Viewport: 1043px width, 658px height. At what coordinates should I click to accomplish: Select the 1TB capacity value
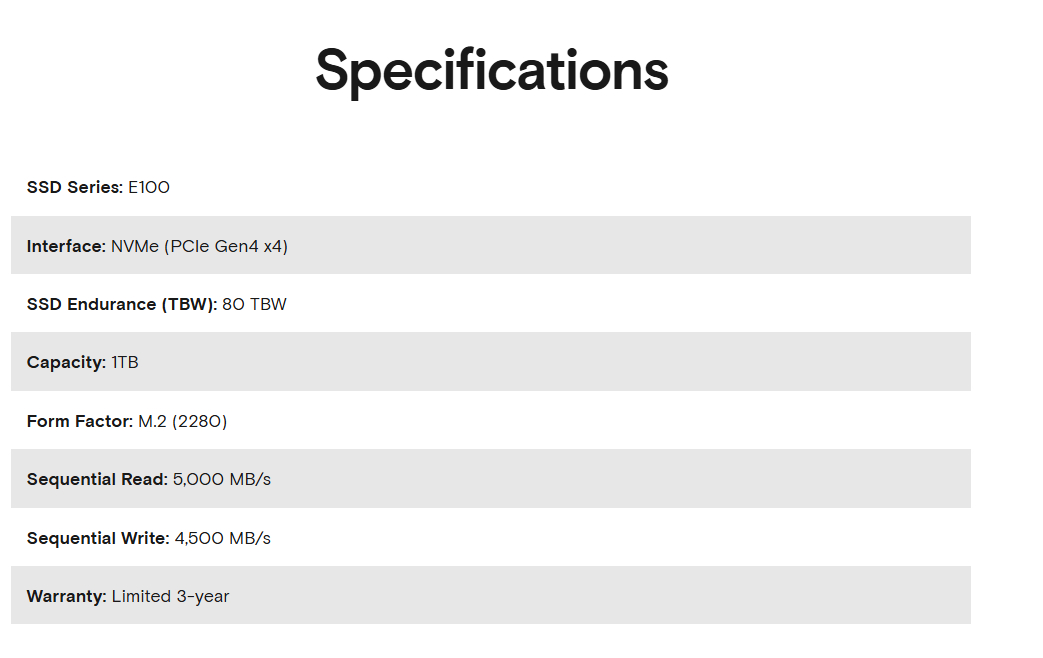[125, 362]
